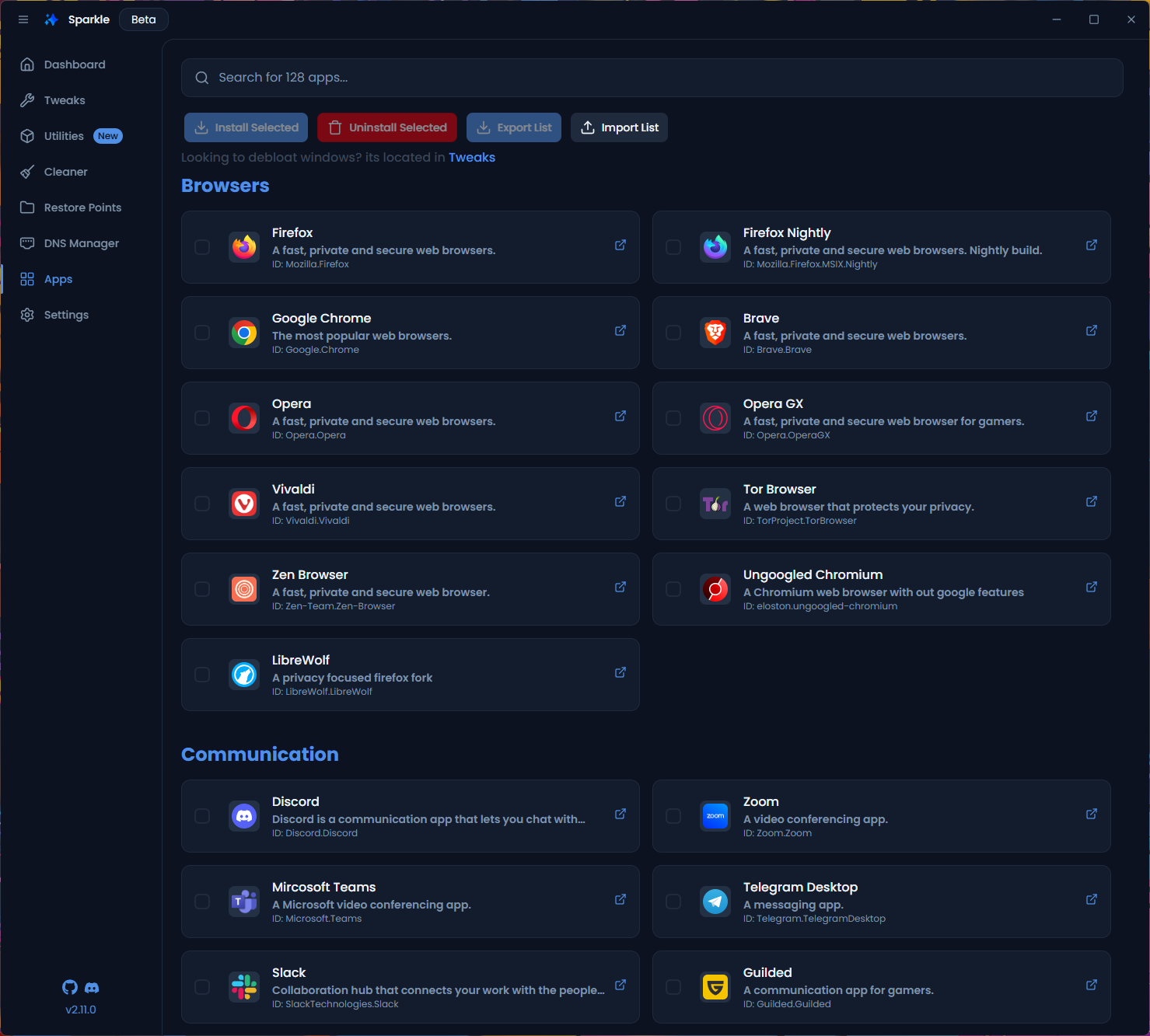Click the Sparkle logo in the titlebar
1150x1036 pixels.
(x=51, y=19)
